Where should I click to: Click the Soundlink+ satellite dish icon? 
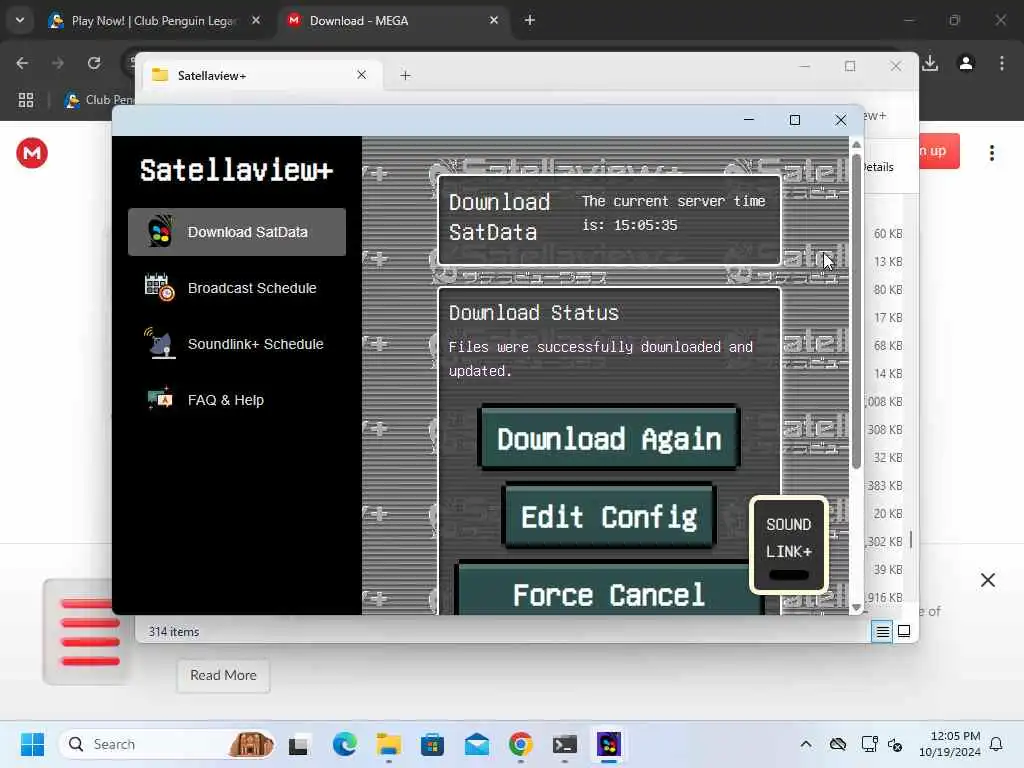(x=160, y=343)
